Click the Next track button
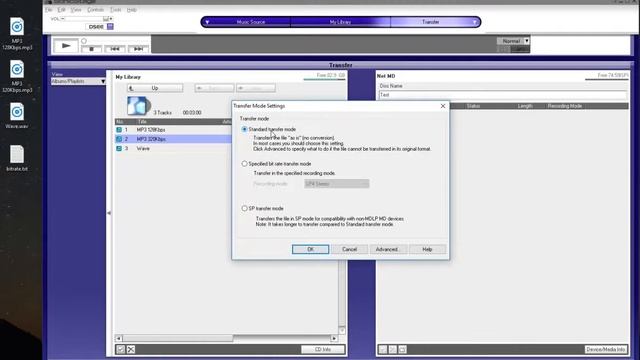 click(x=138, y=49)
